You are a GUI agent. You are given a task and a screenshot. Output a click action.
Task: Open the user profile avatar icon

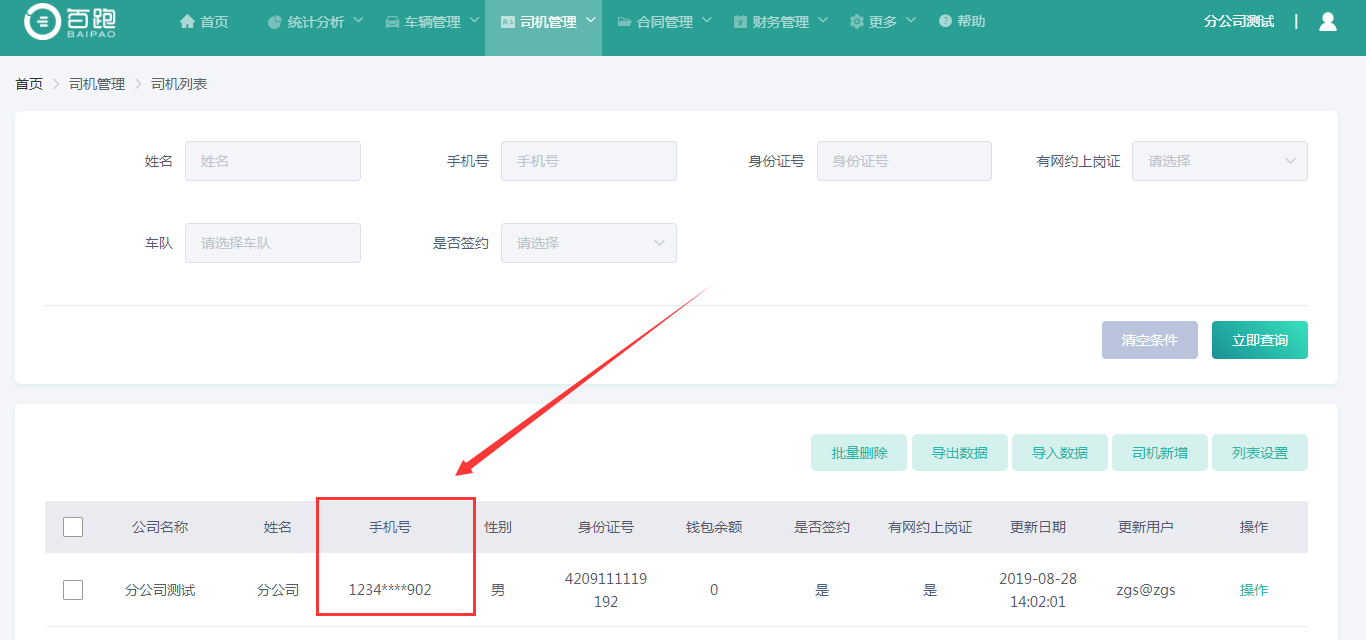1327,21
